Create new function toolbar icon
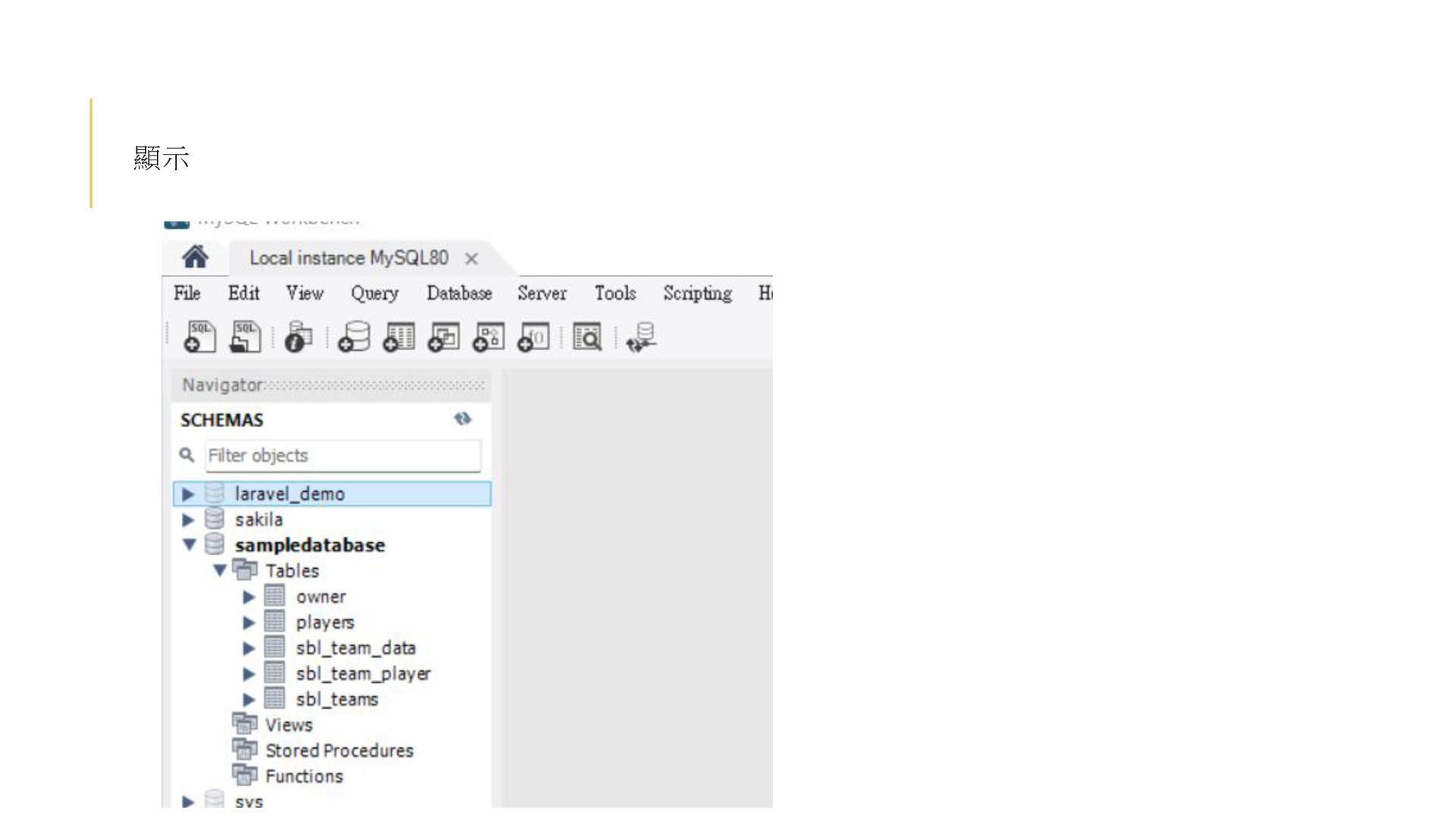Image resolution: width=1456 pixels, height=819 pixels. click(x=533, y=337)
